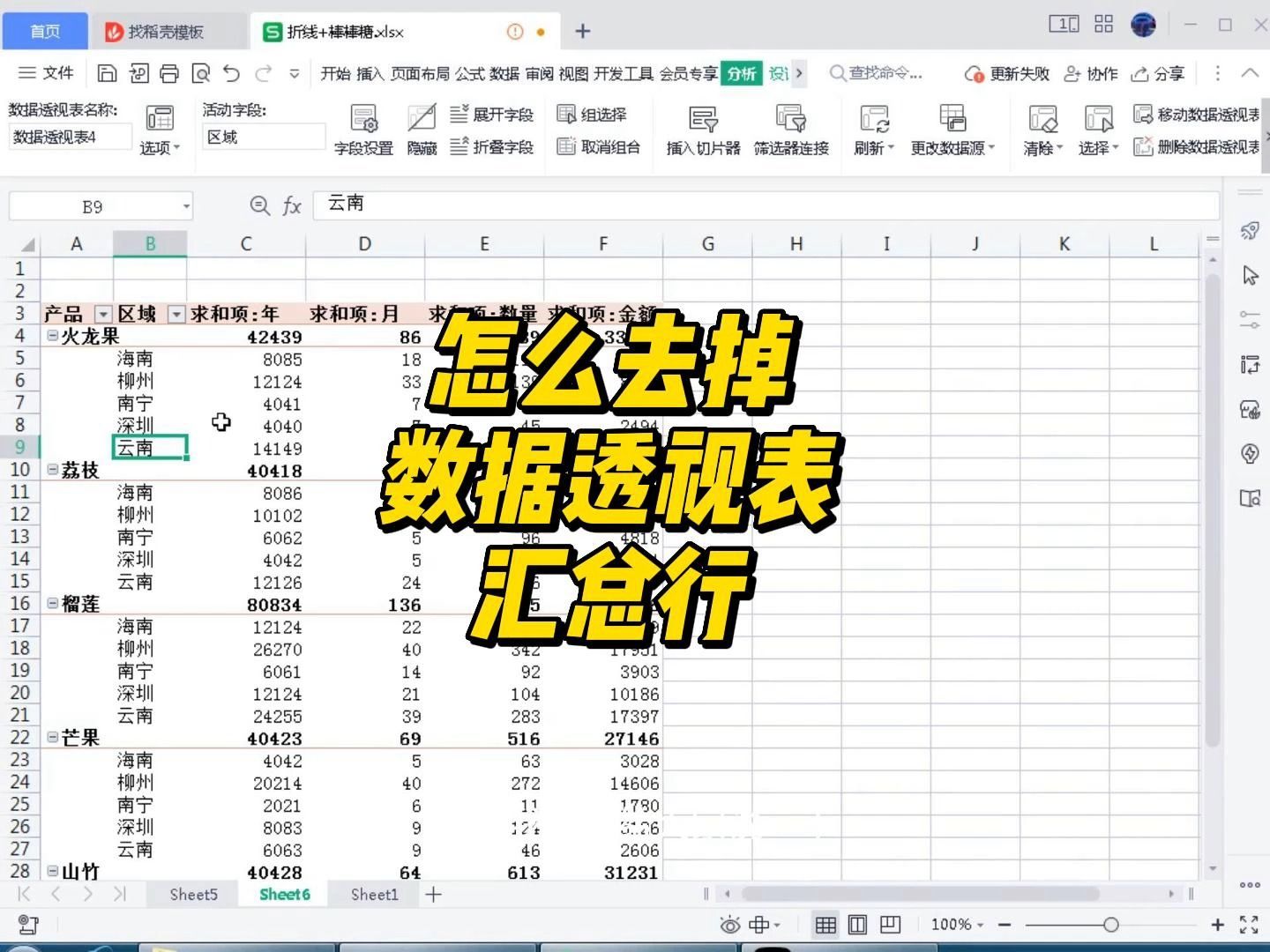The height and width of the screenshot is (952, 1270).
Task: Open the 清除 clear dropdown
Action: 1043,130
